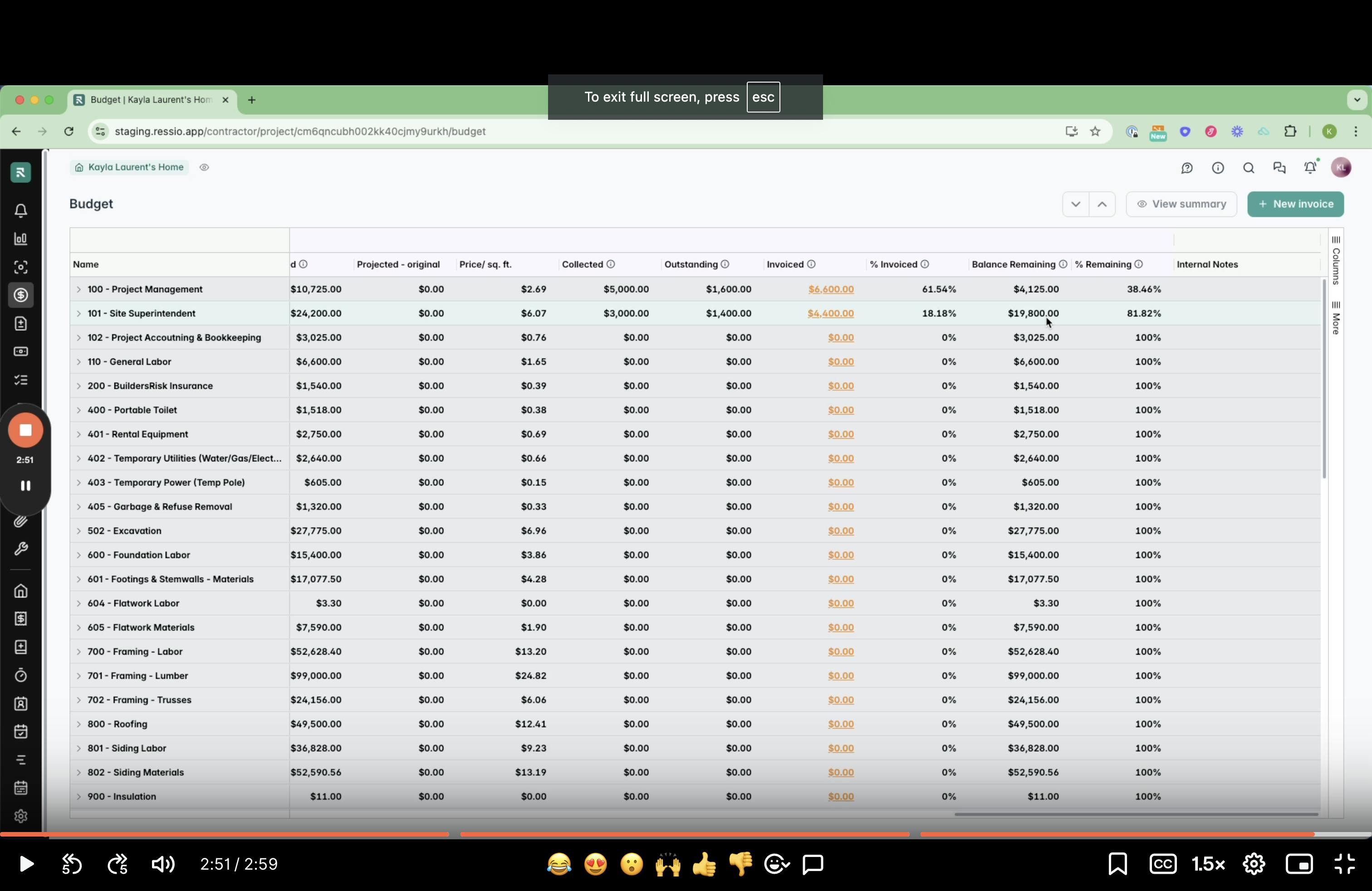Viewport: 1372px width, 891px height.
Task: Open the $6,600.00 invoiced link
Action: pos(831,289)
